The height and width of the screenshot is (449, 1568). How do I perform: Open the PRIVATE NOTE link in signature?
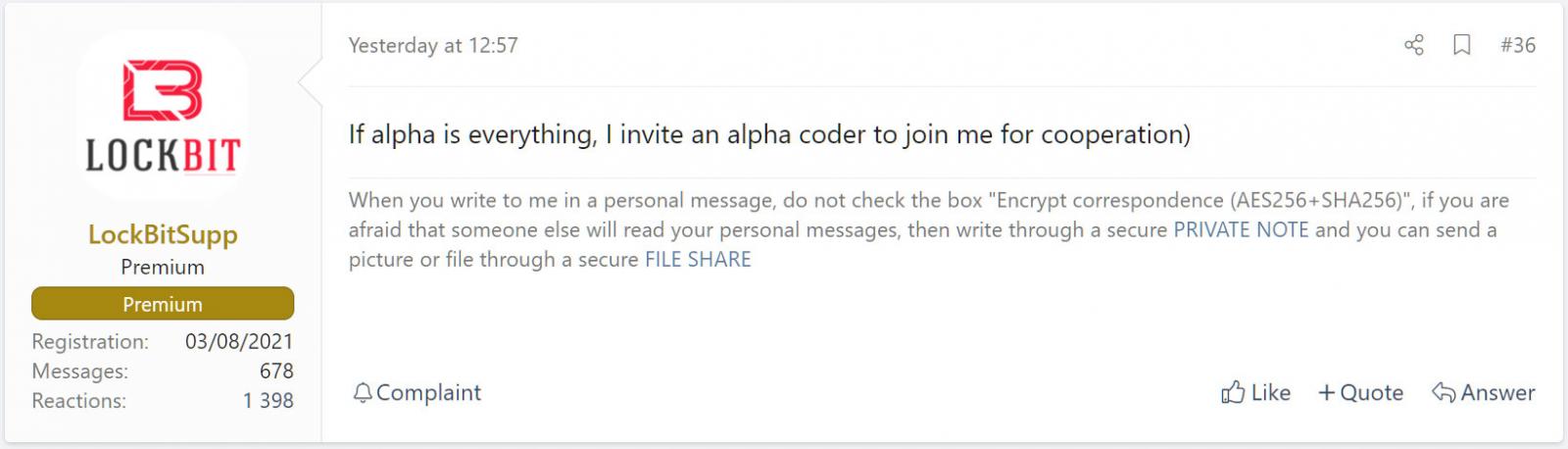coord(1241,230)
